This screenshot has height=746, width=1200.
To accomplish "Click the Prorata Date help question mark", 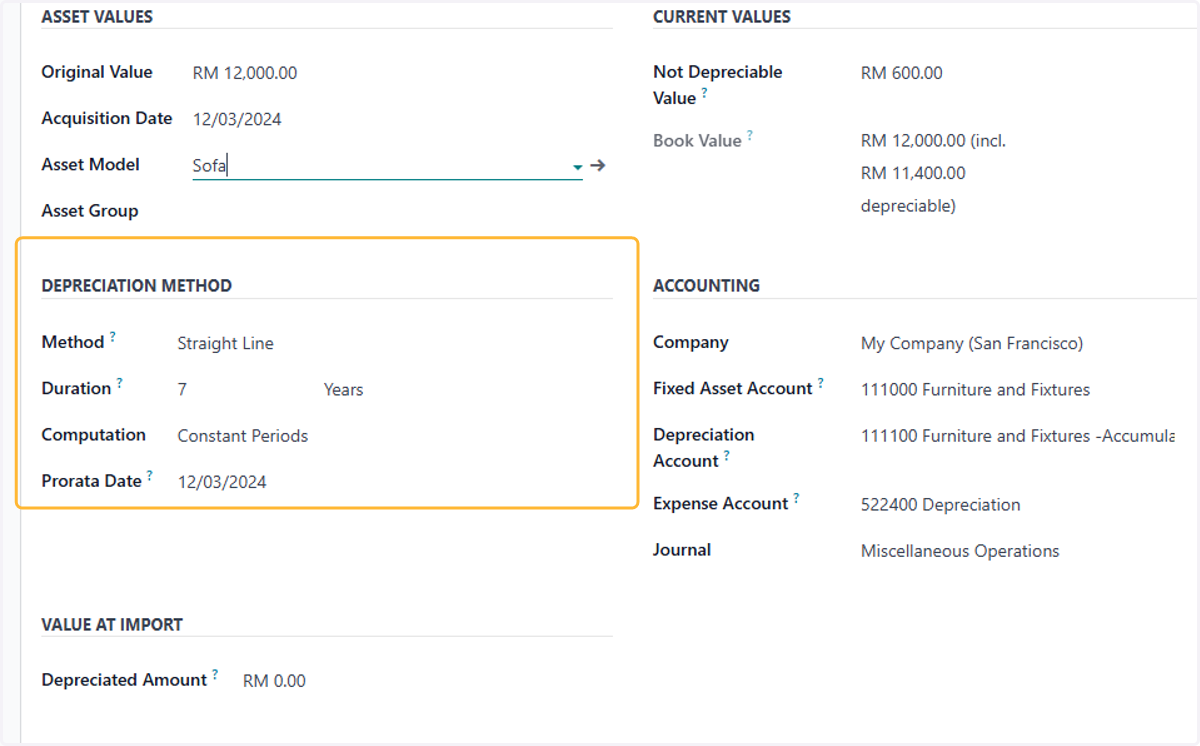I will (x=150, y=476).
